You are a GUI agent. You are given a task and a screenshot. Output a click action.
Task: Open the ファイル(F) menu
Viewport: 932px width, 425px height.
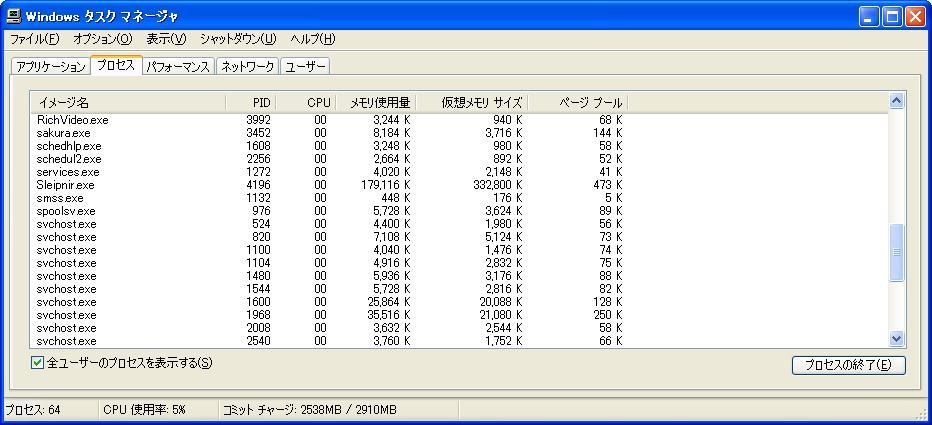pos(35,39)
